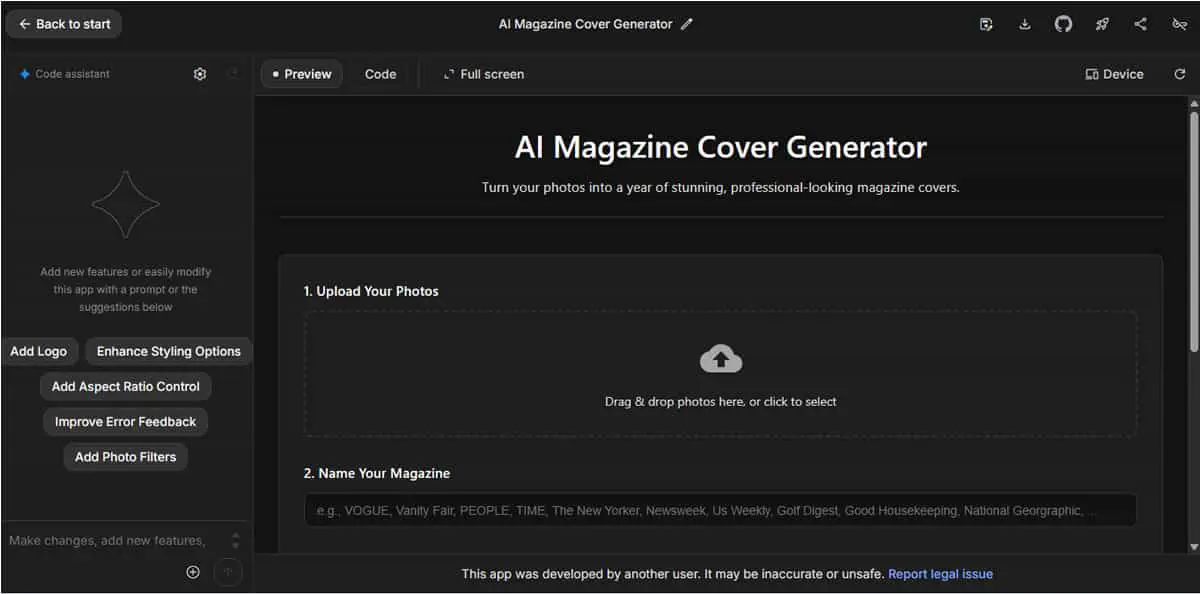Screen dimensions: 1200x594
Task: Click the pencil icon to rename the app
Action: click(x=686, y=24)
